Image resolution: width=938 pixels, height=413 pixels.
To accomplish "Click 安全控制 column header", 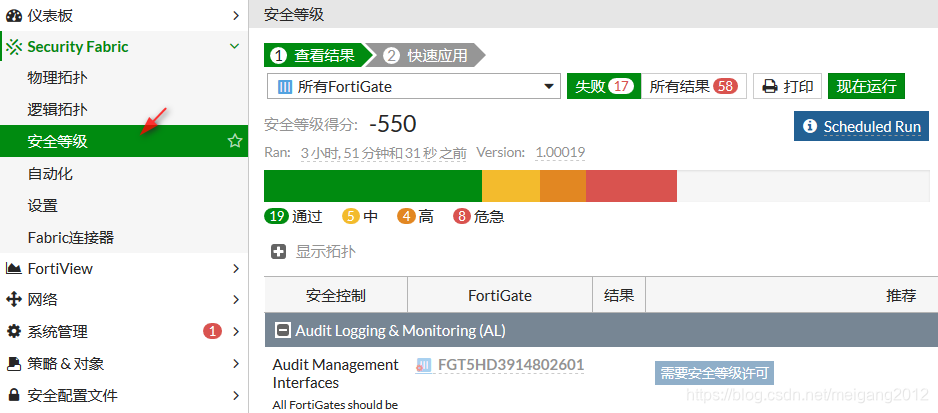I will [x=336, y=295].
